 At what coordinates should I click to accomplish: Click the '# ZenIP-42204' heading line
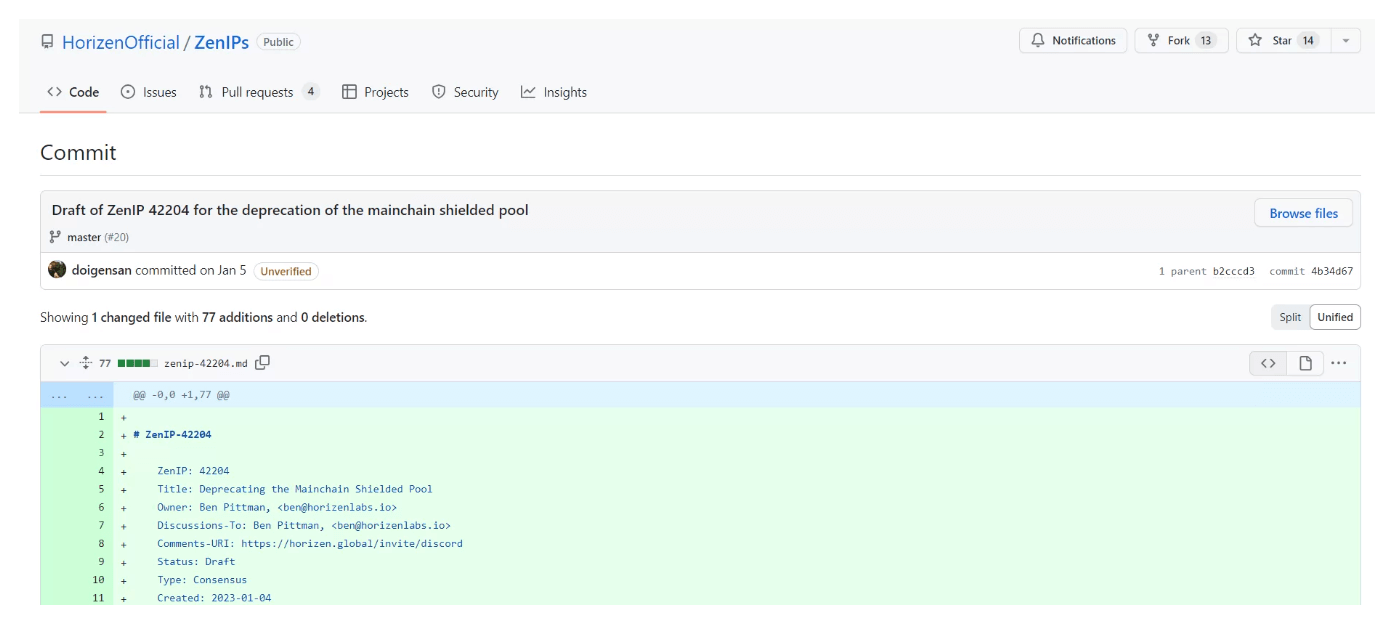(x=172, y=435)
